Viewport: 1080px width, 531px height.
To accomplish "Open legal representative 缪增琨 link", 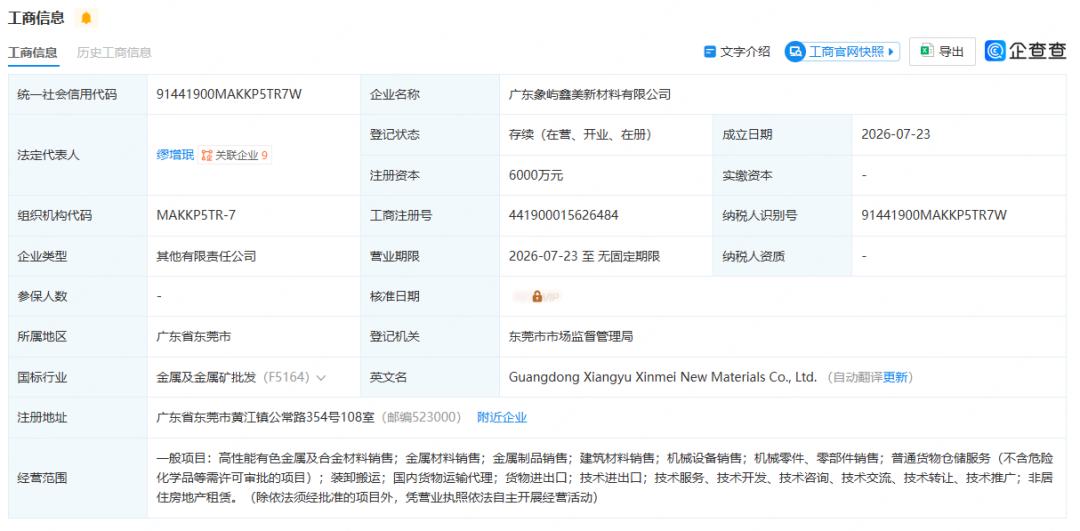I will pyautogui.click(x=175, y=156).
